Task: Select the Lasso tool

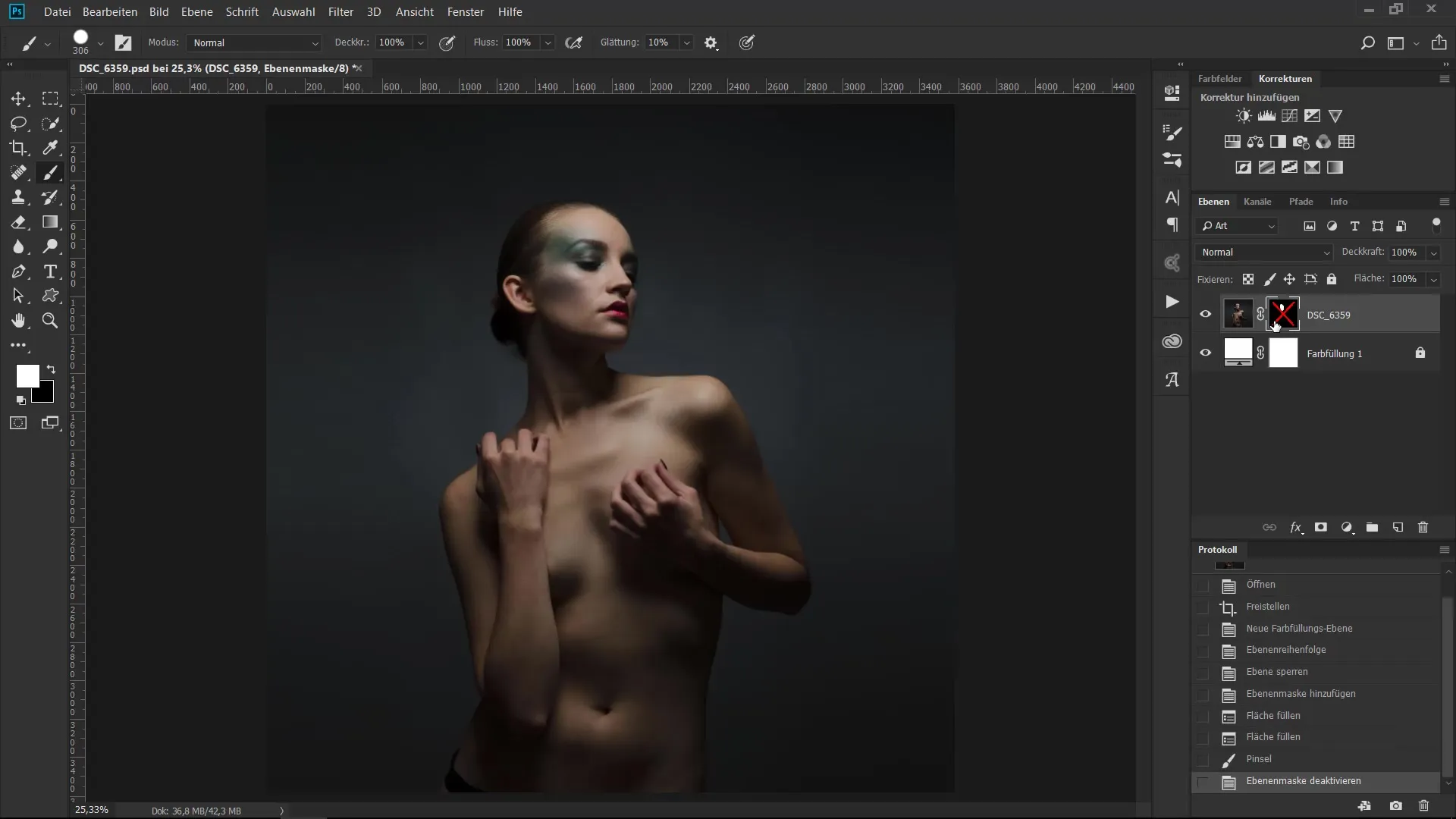Action: point(18,124)
